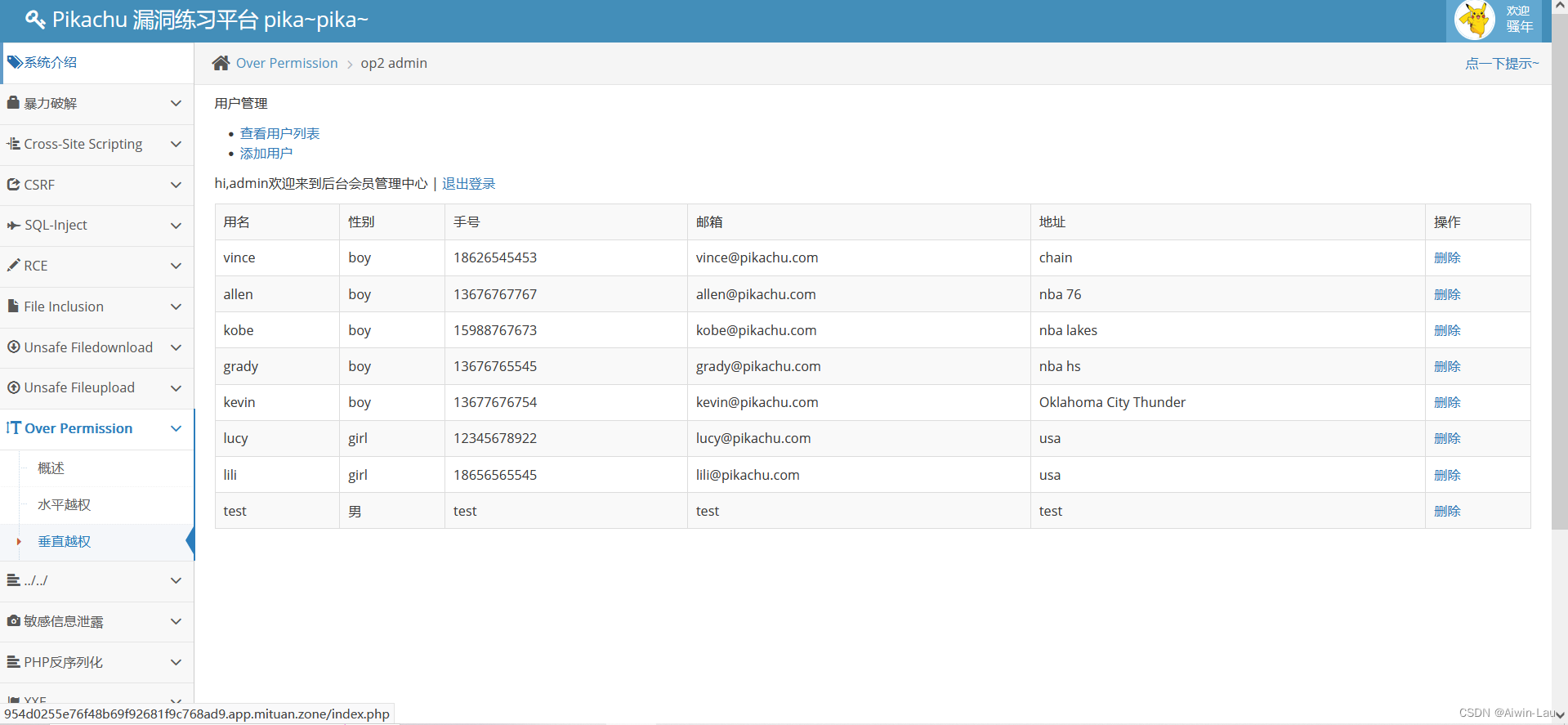
Task: Delete the user vince via 删除
Action: 1446,257
